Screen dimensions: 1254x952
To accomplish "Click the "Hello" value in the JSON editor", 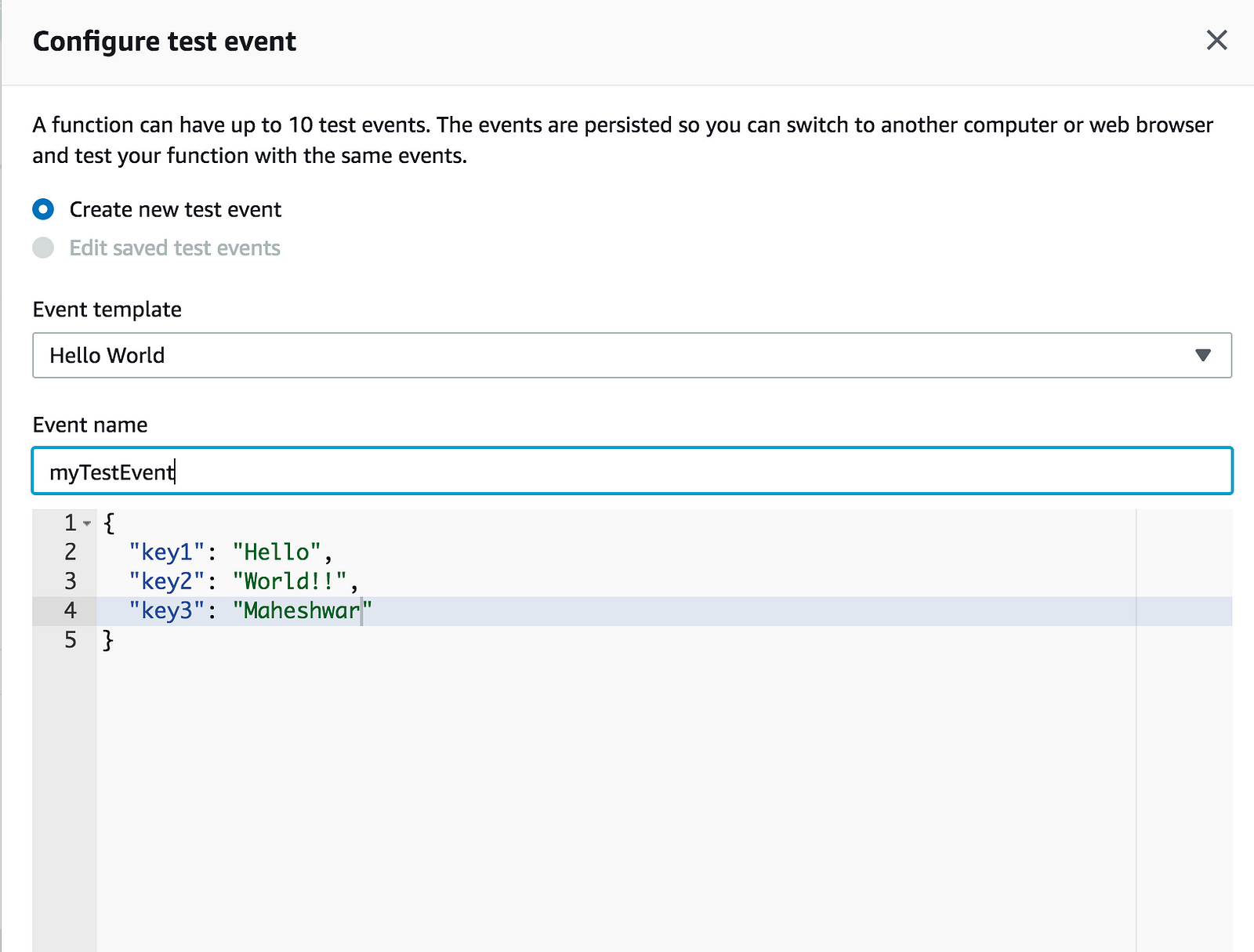I will click(277, 552).
